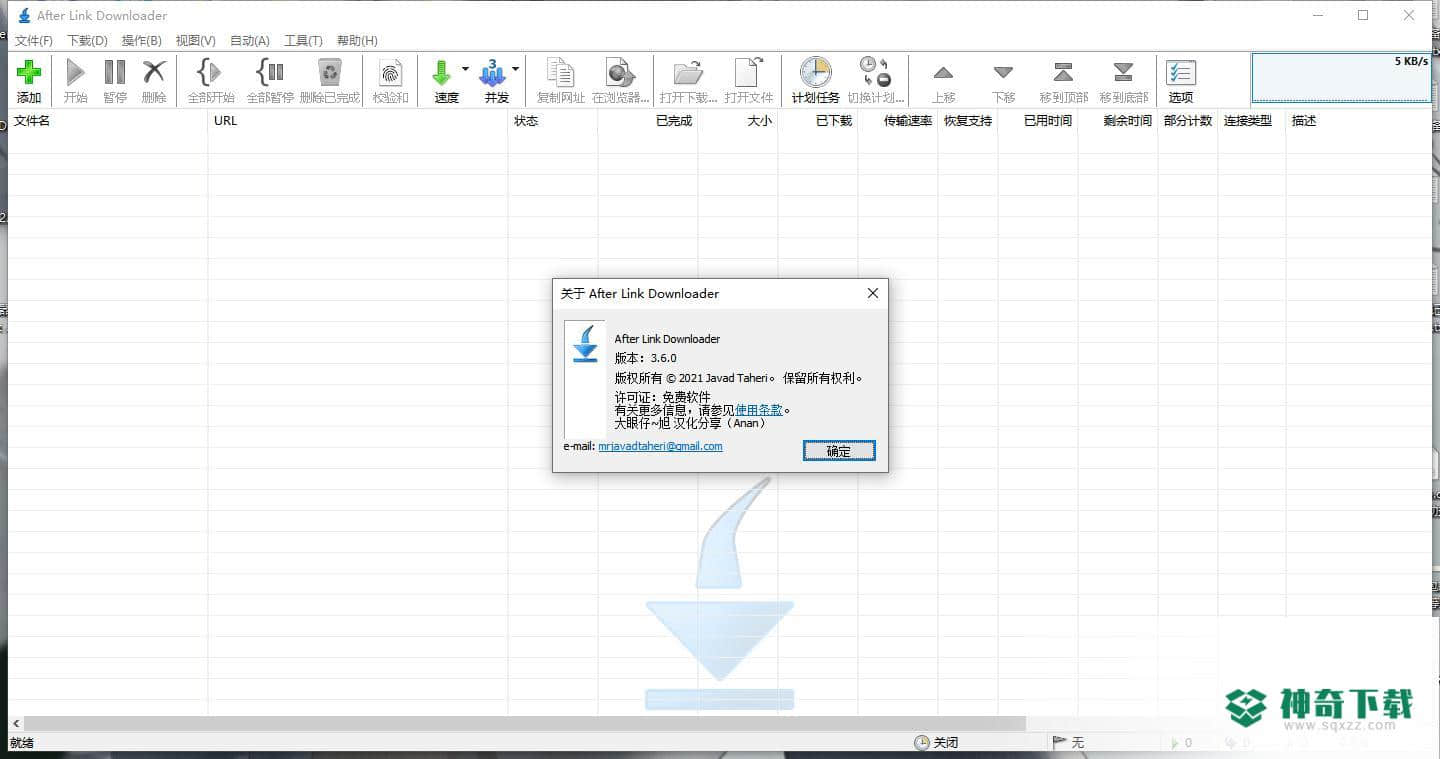This screenshot has width=1440, height=759.
Task: Click the scrollbar left arrow
Action: point(15,723)
